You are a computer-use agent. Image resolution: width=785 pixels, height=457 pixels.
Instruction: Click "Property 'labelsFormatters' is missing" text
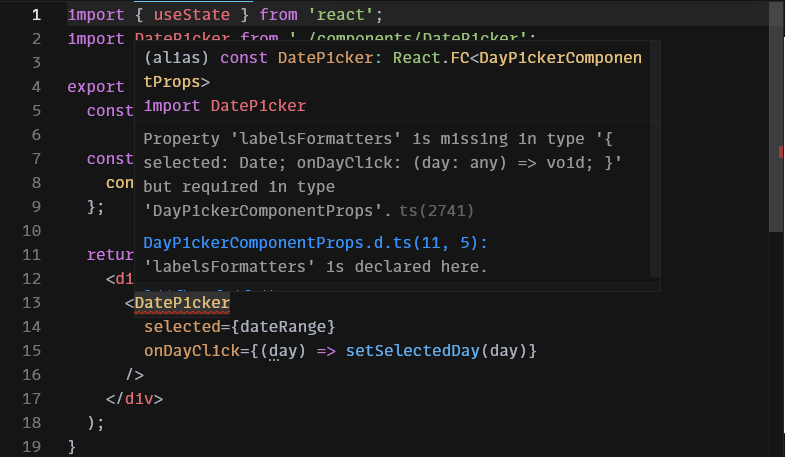[325, 139]
